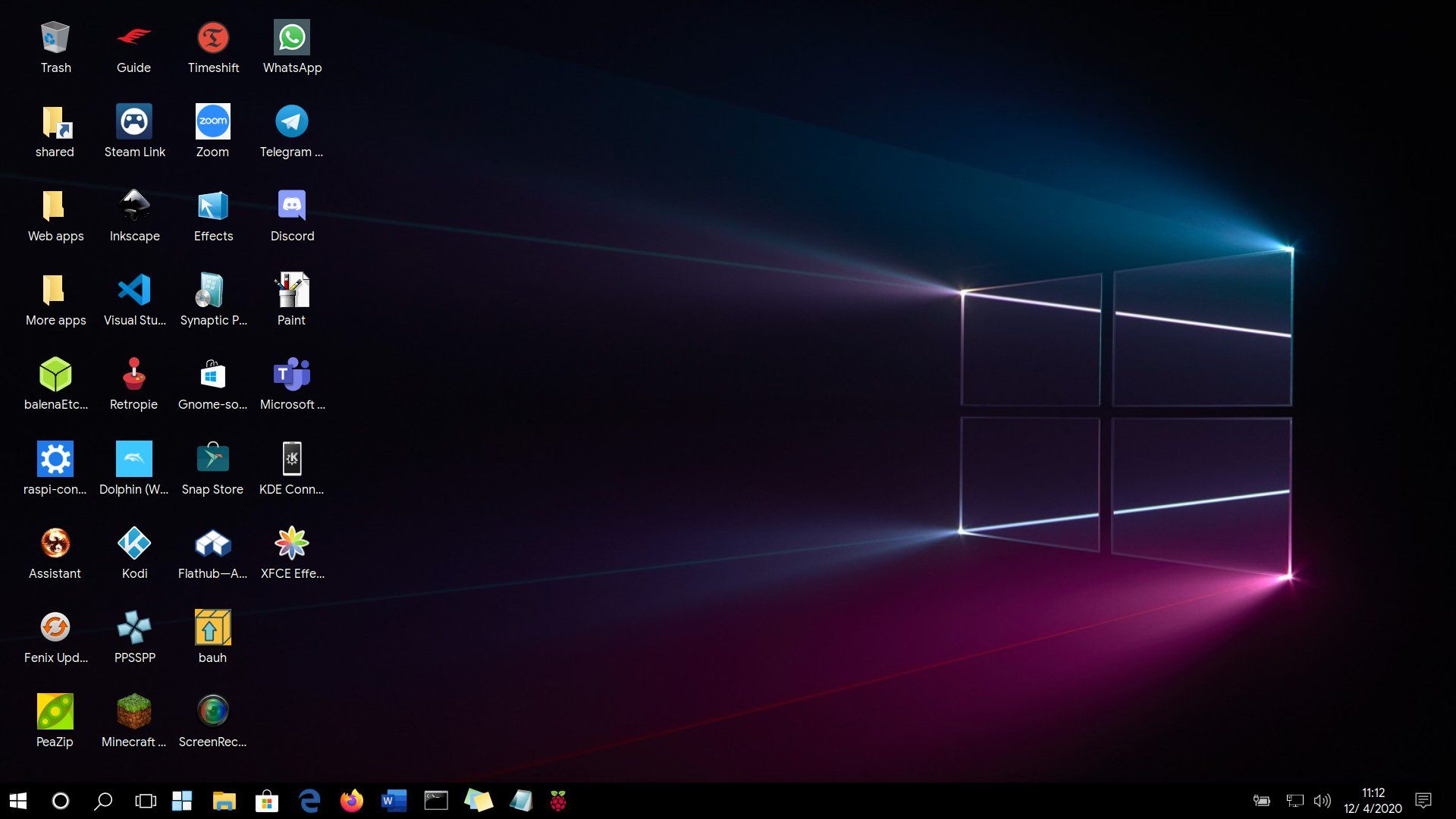Open the Start menu button

pyautogui.click(x=18, y=801)
